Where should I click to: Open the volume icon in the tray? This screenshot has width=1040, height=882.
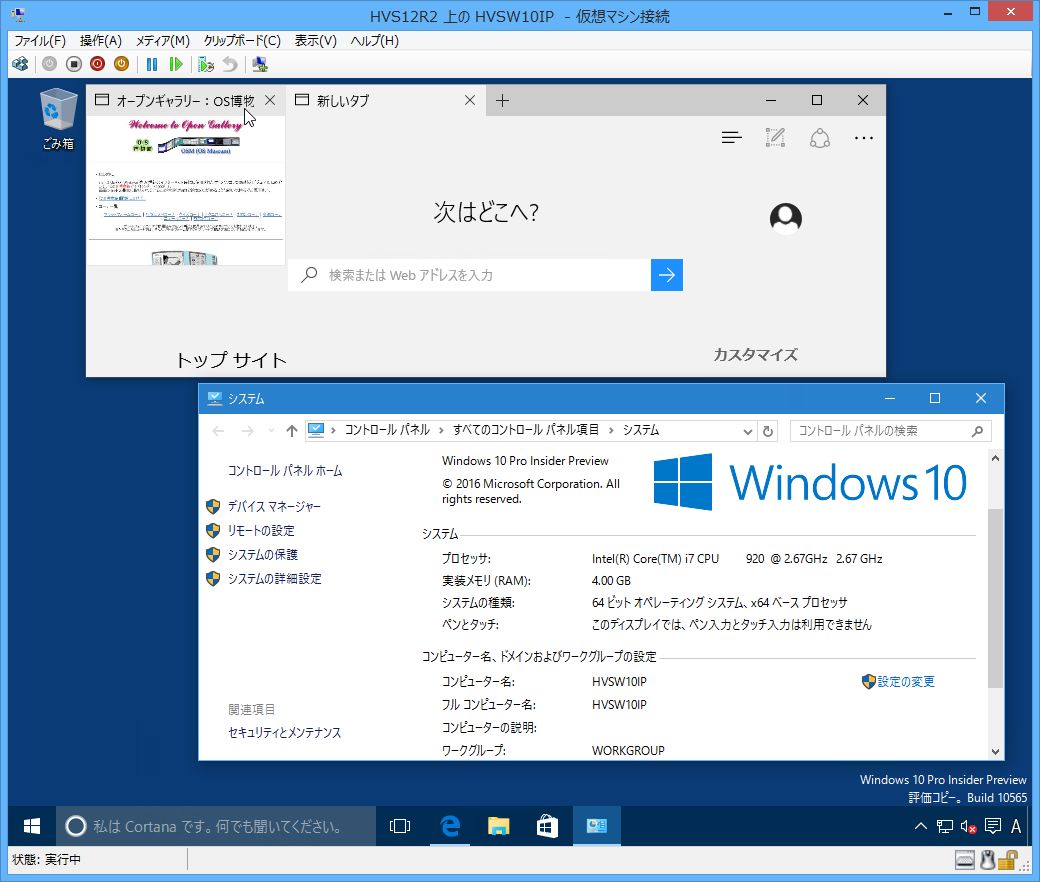(x=968, y=826)
